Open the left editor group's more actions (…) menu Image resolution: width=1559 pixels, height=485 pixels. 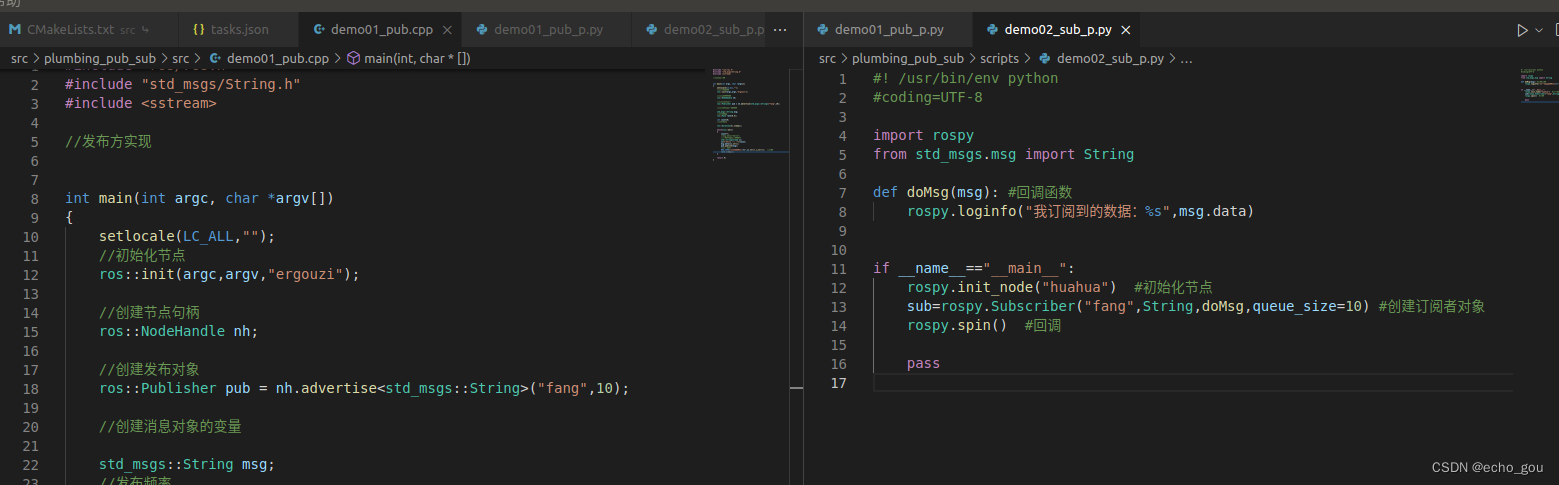tap(781, 30)
